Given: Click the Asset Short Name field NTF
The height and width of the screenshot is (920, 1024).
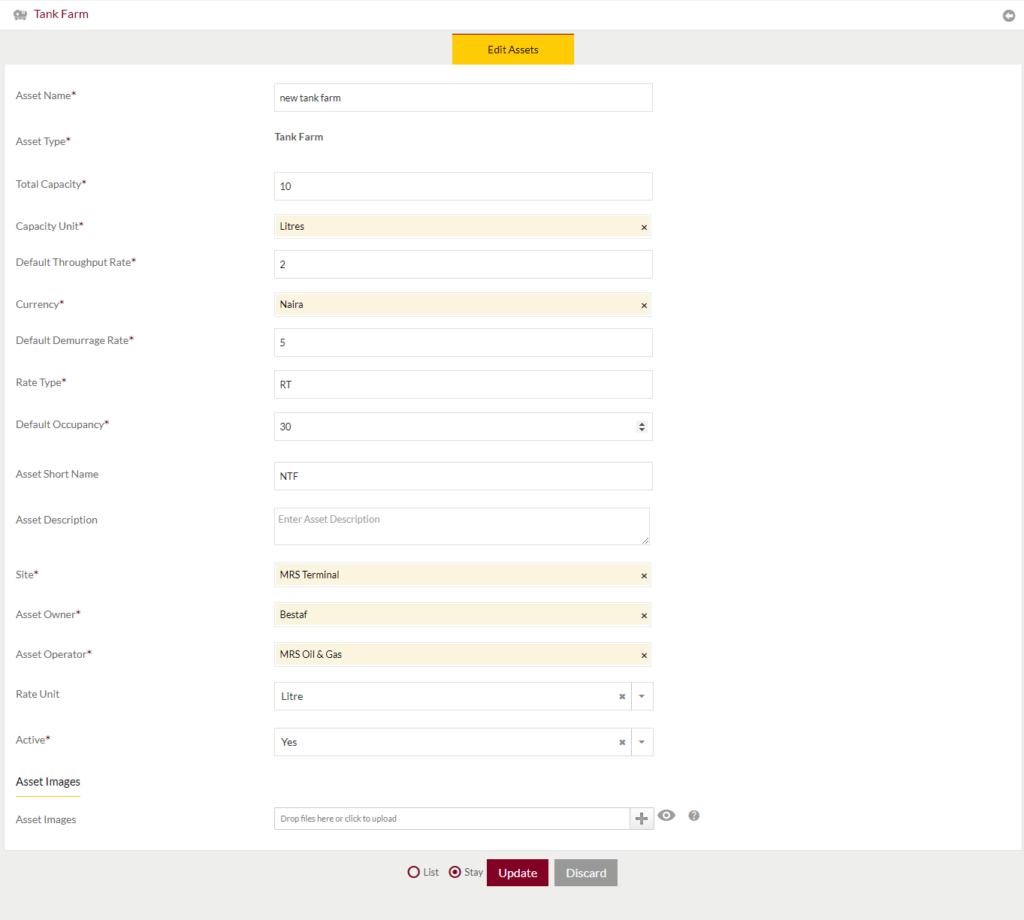Looking at the screenshot, I should [x=463, y=476].
